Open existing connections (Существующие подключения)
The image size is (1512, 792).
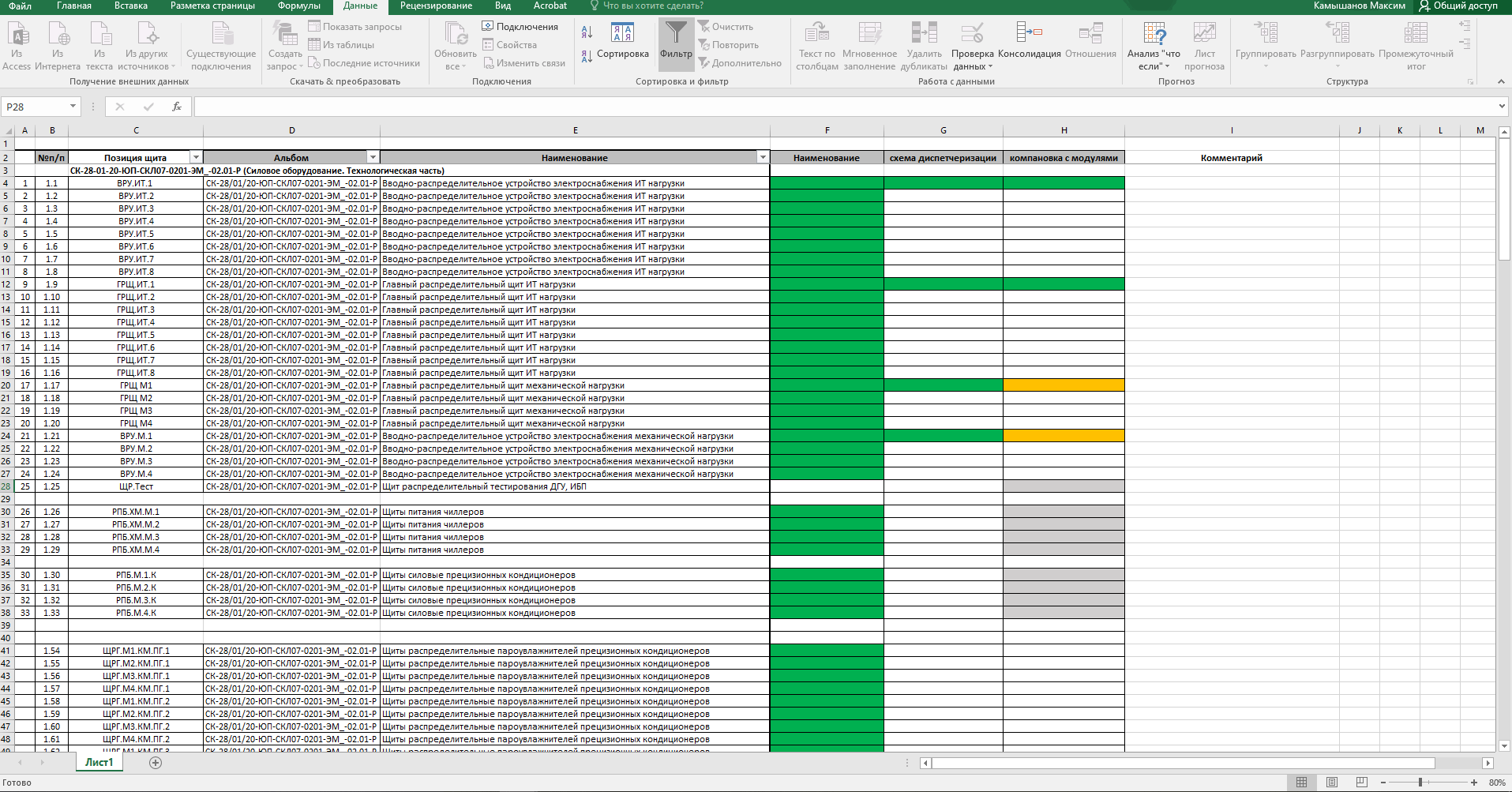[x=221, y=46]
